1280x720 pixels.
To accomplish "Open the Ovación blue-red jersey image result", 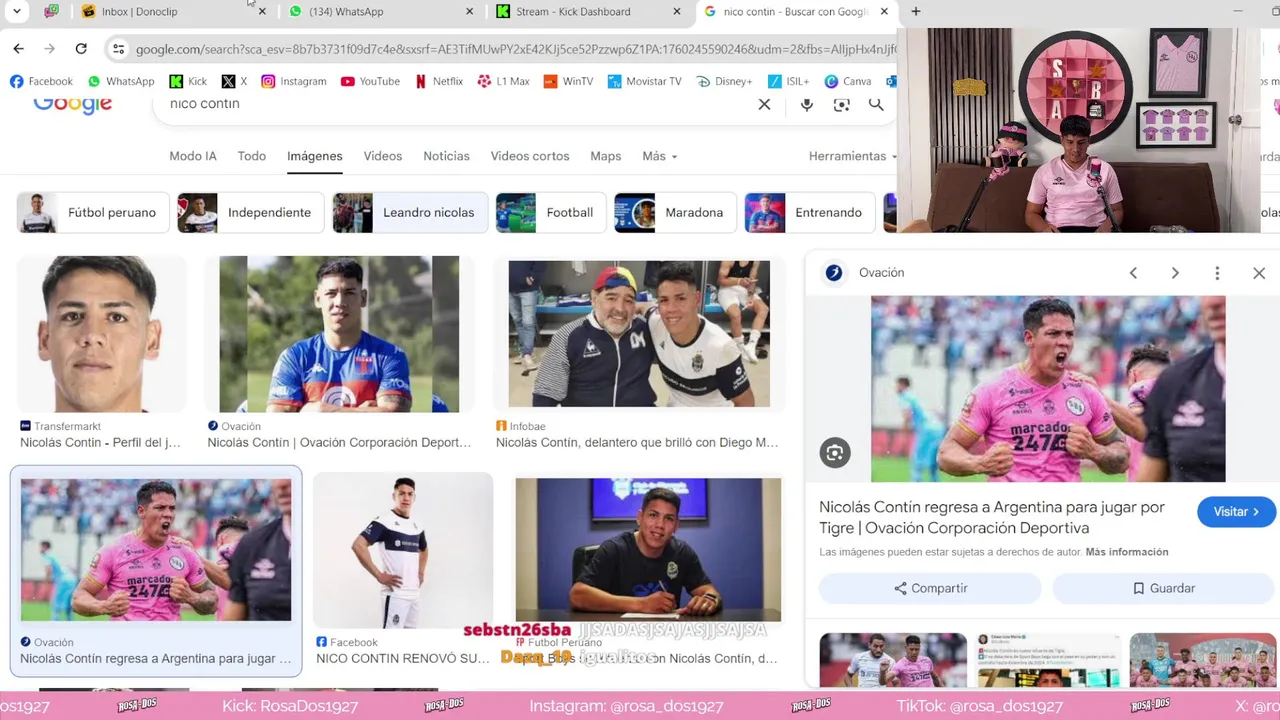I will [339, 334].
